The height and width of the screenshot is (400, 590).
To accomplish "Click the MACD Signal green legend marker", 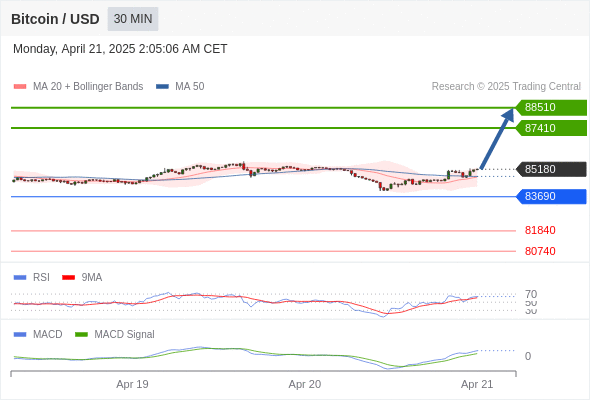I will tap(81, 334).
